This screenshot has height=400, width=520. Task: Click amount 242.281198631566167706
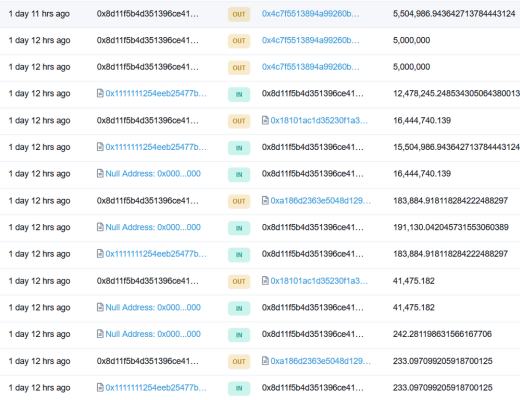(442, 334)
